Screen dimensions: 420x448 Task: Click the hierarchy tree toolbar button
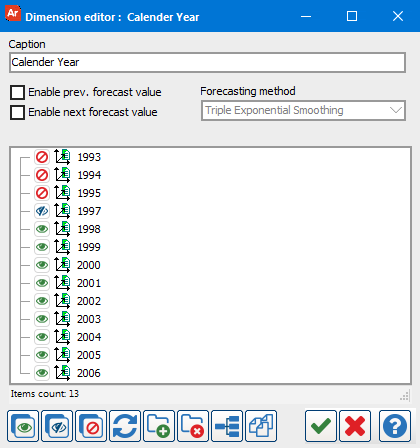(x=227, y=426)
